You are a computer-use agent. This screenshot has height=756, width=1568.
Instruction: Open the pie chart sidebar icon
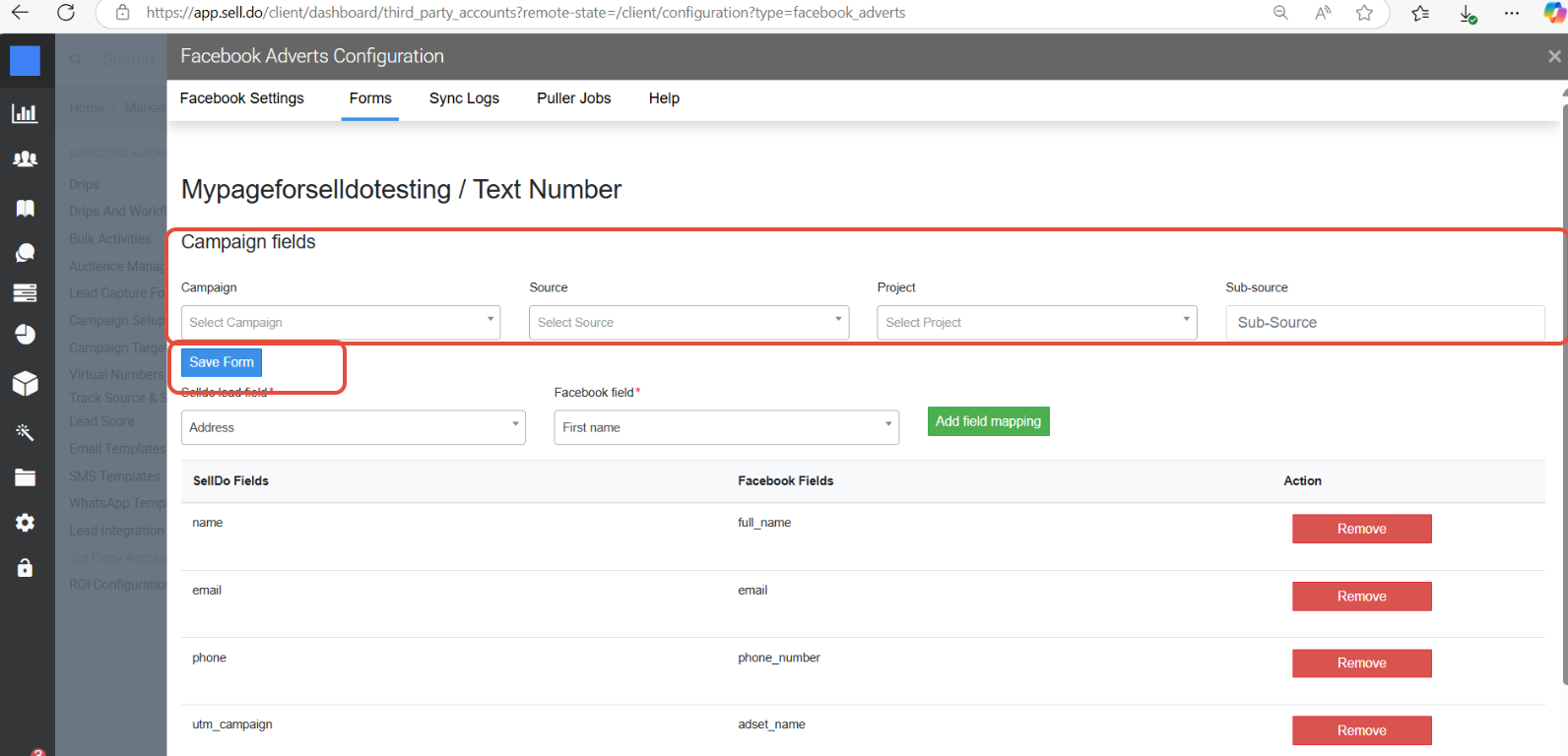(x=25, y=335)
